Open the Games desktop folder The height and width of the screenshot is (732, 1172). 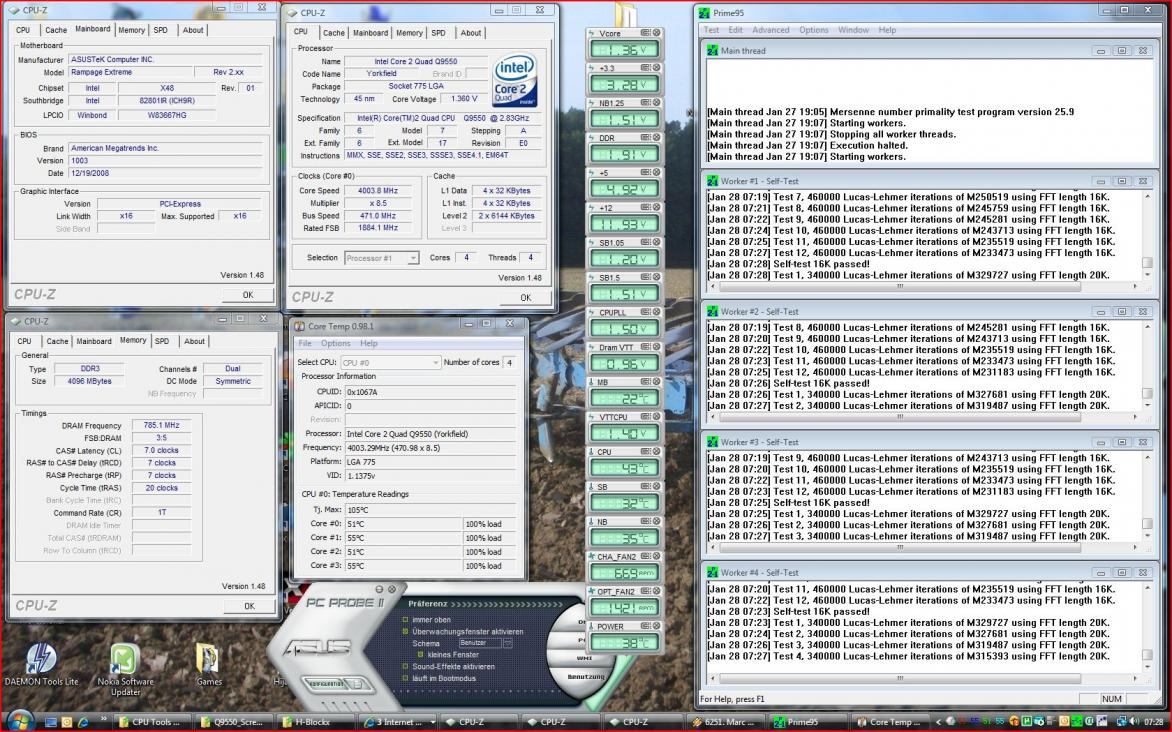pyautogui.click(x=209, y=665)
